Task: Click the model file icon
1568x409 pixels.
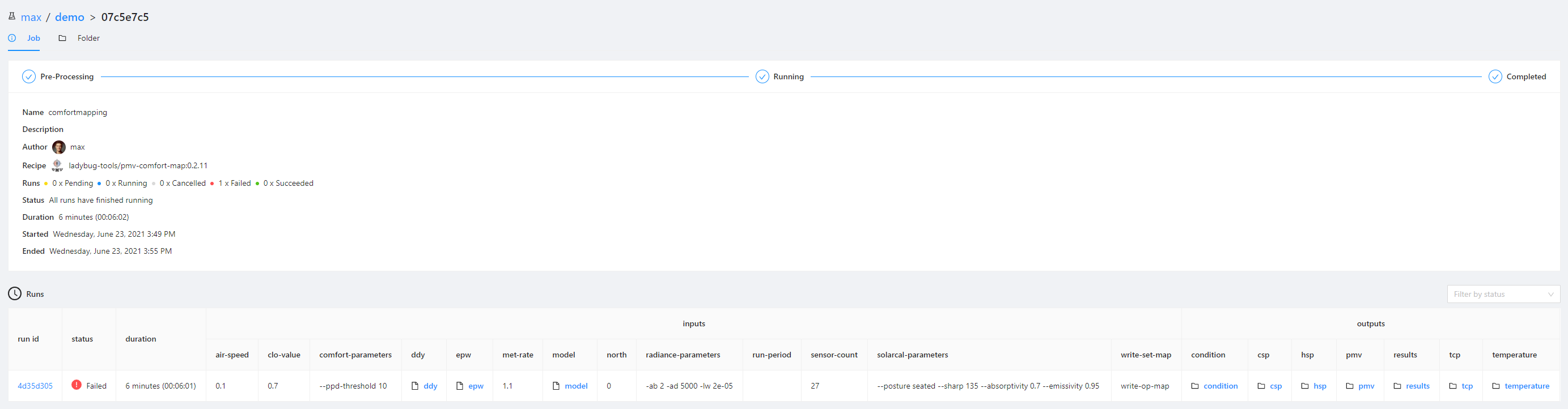Action: 556,386
